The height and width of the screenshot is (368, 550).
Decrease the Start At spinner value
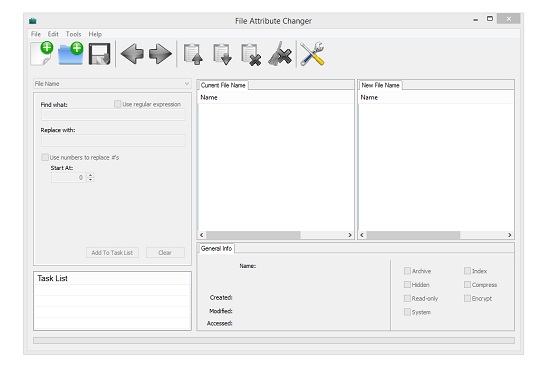90,180
